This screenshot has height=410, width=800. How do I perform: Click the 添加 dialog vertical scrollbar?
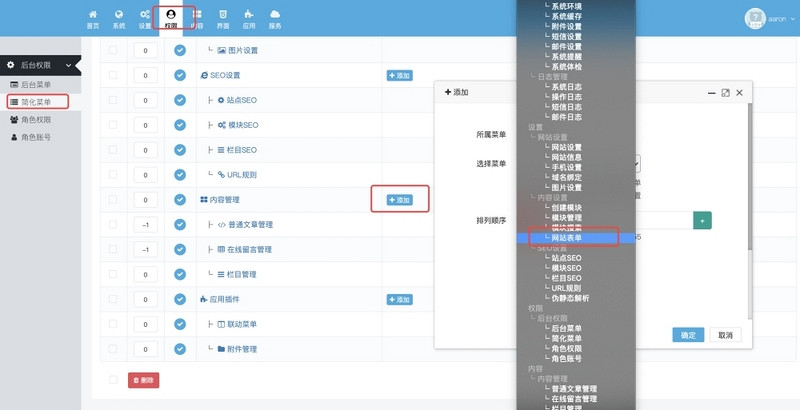click(749, 176)
